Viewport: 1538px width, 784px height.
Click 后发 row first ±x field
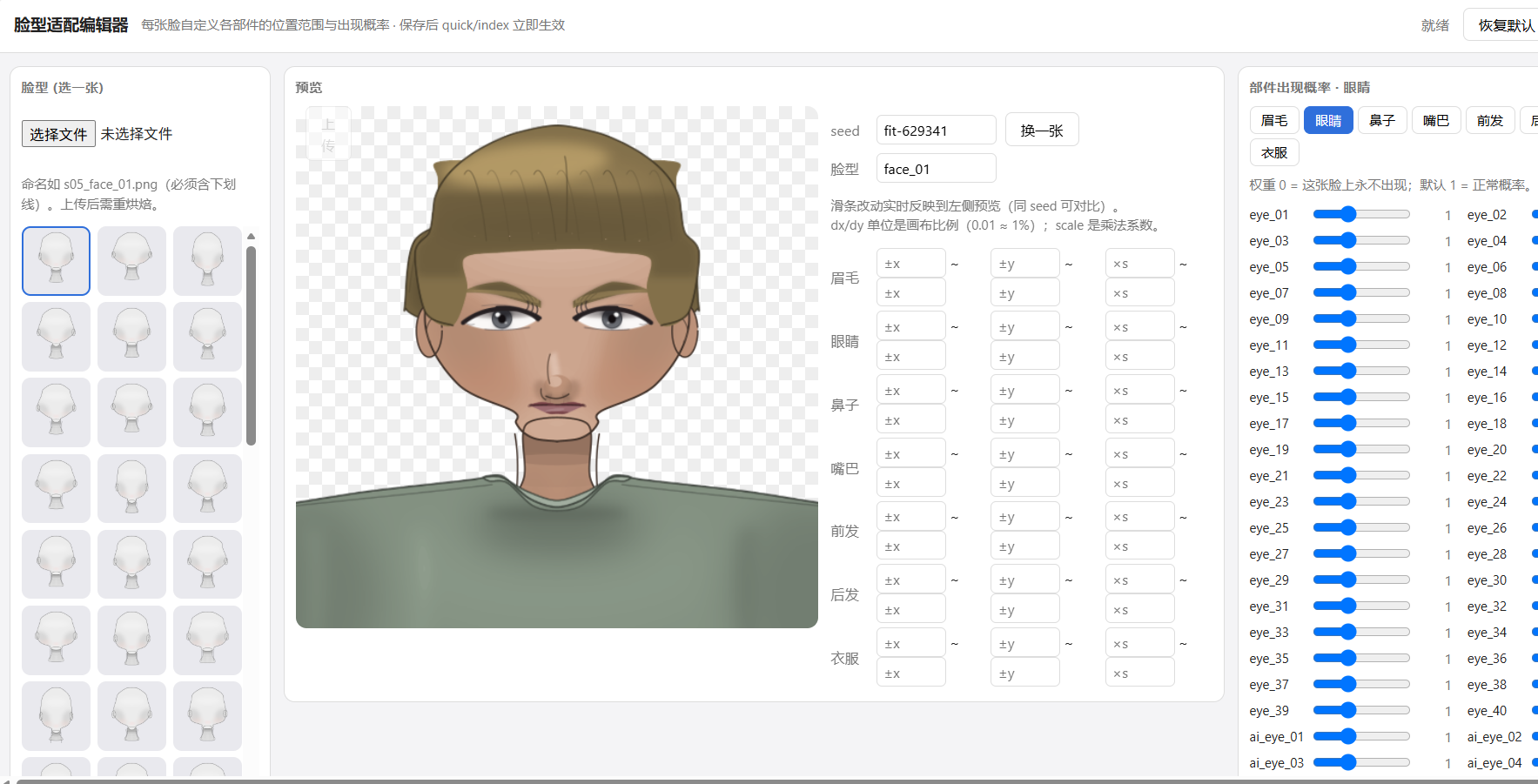tap(911, 580)
